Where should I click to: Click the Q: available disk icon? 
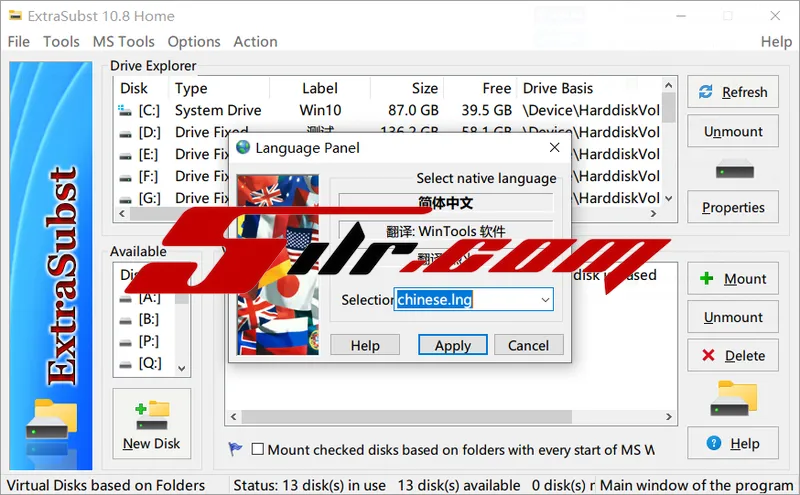[x=126, y=365]
